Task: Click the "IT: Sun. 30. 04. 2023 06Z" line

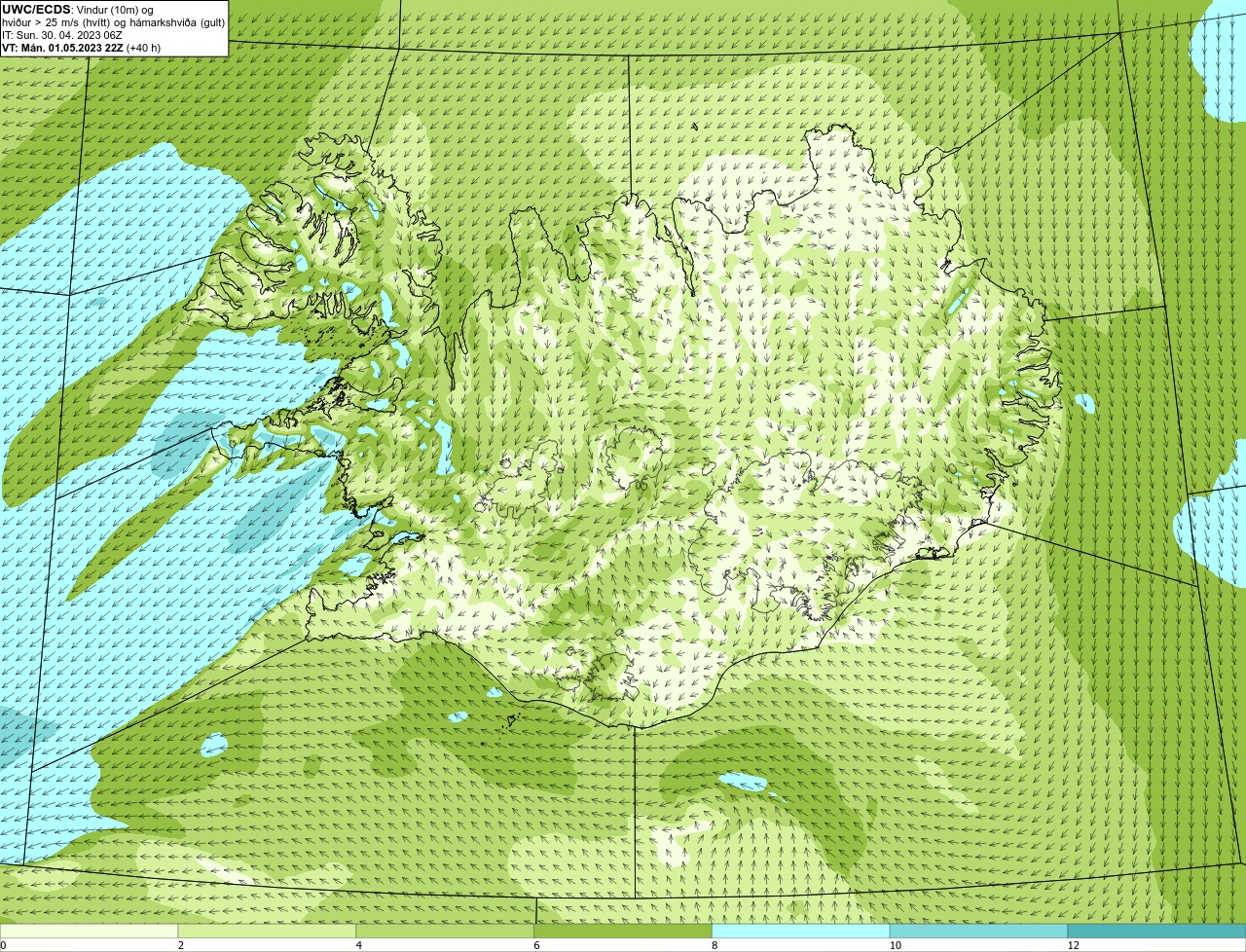Action: pos(62,35)
